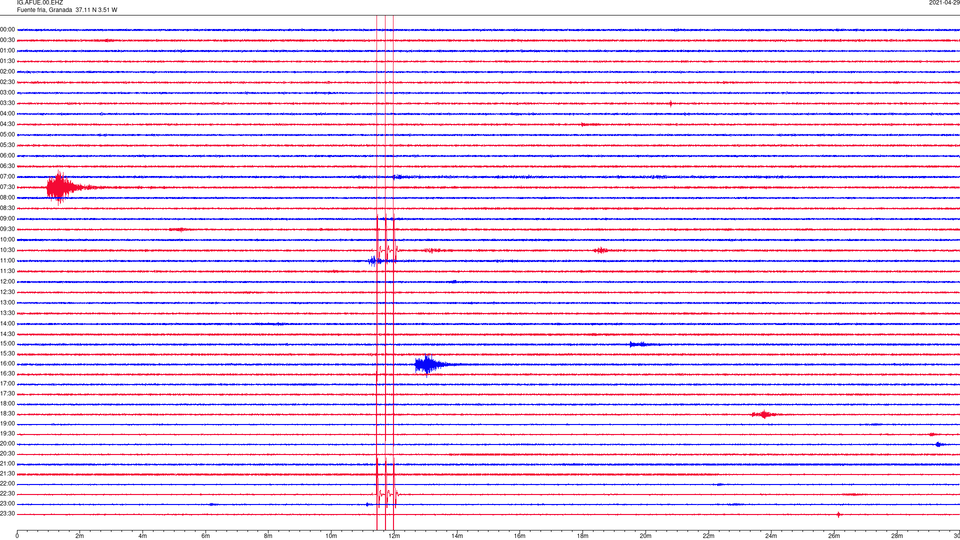Click the red event near 5m on 09:30 trace
Image resolution: width=960 pixels, height=540 pixels.
(179, 230)
